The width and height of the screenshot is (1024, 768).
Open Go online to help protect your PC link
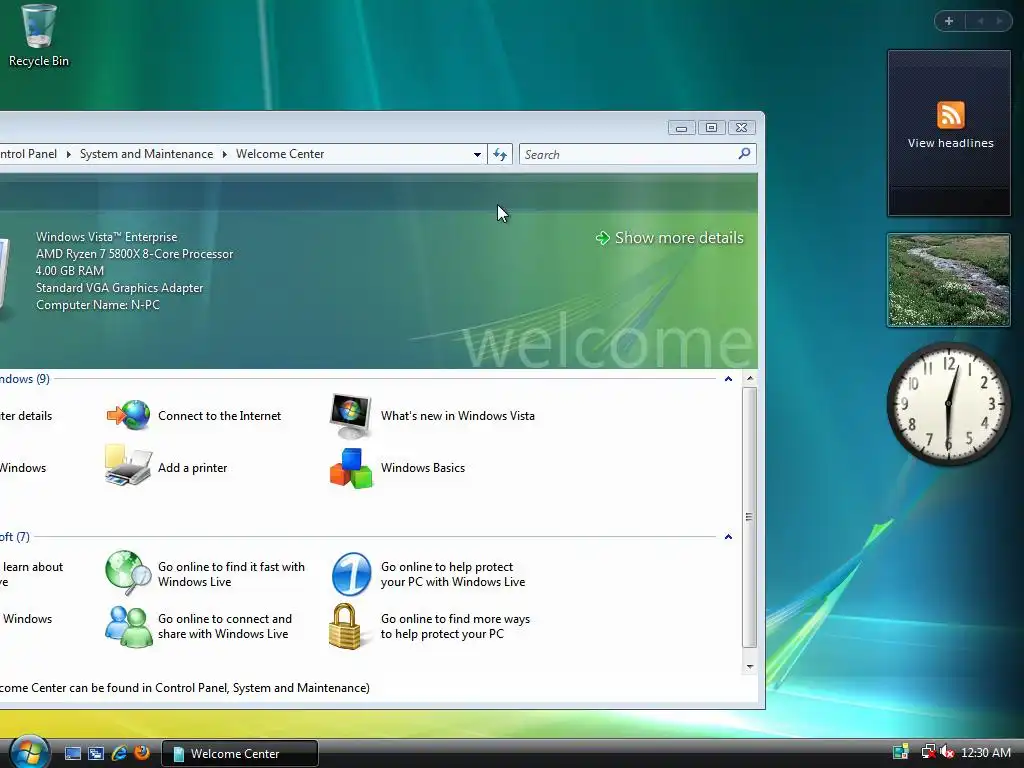[x=453, y=574]
